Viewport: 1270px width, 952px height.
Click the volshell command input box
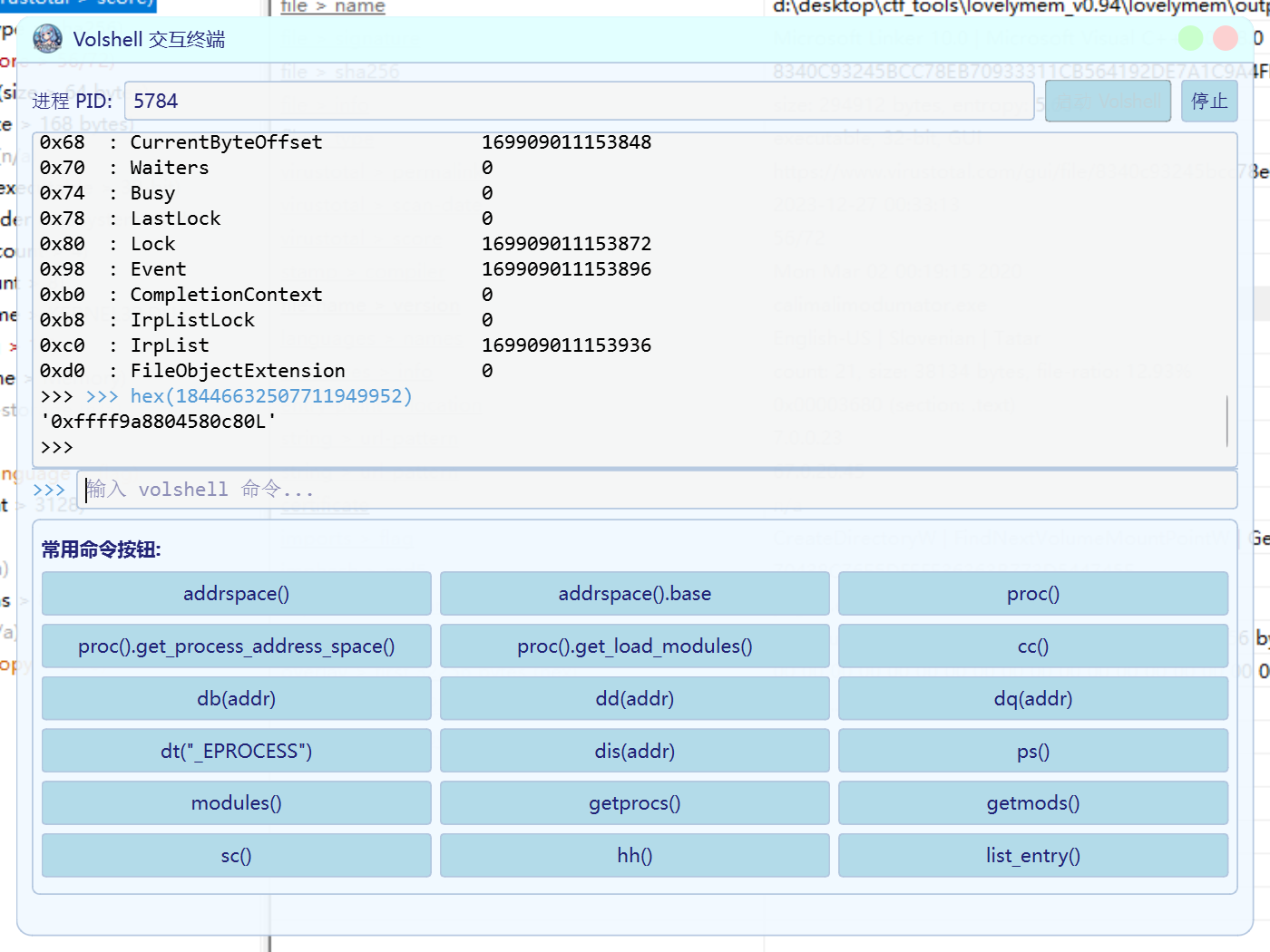(657, 490)
